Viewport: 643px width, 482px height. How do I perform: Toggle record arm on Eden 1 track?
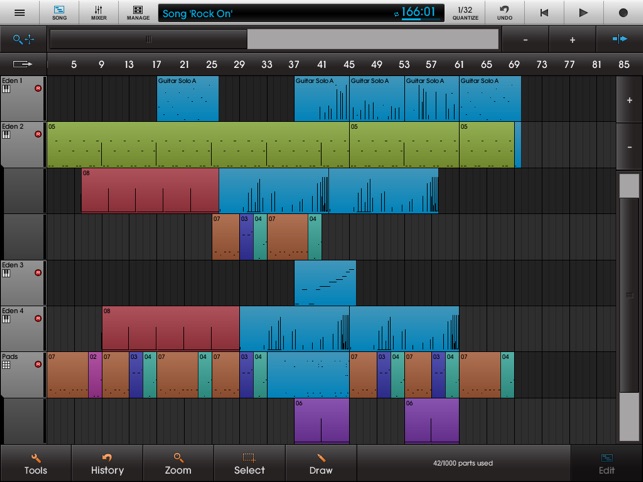pos(38,89)
